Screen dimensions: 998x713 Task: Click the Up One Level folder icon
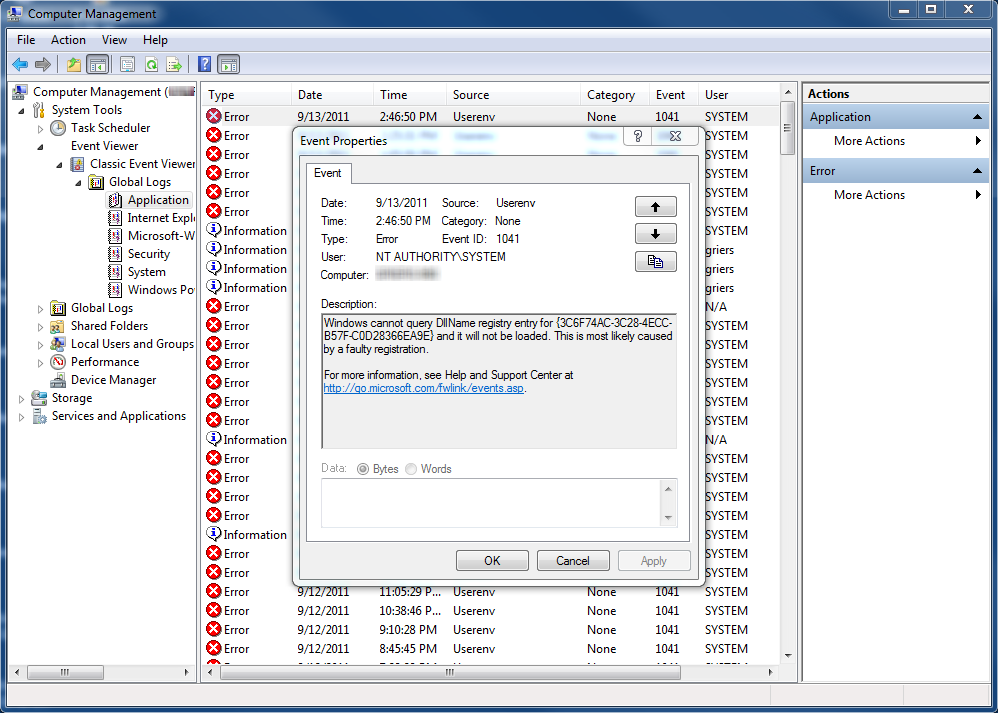(73, 65)
